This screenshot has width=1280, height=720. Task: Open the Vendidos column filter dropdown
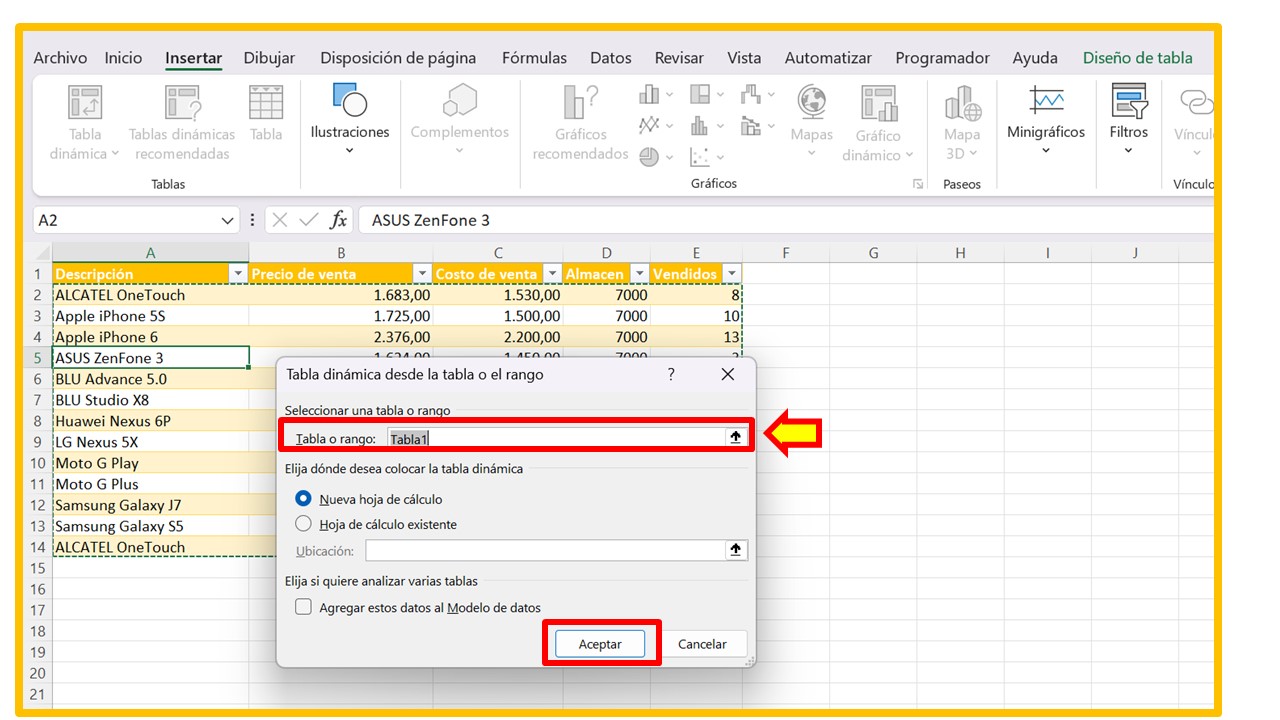click(x=731, y=273)
